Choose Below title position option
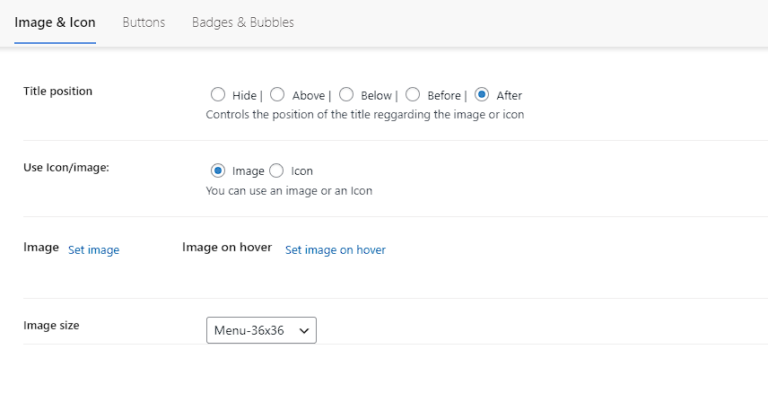Image resolution: width=768 pixels, height=393 pixels. (346, 94)
